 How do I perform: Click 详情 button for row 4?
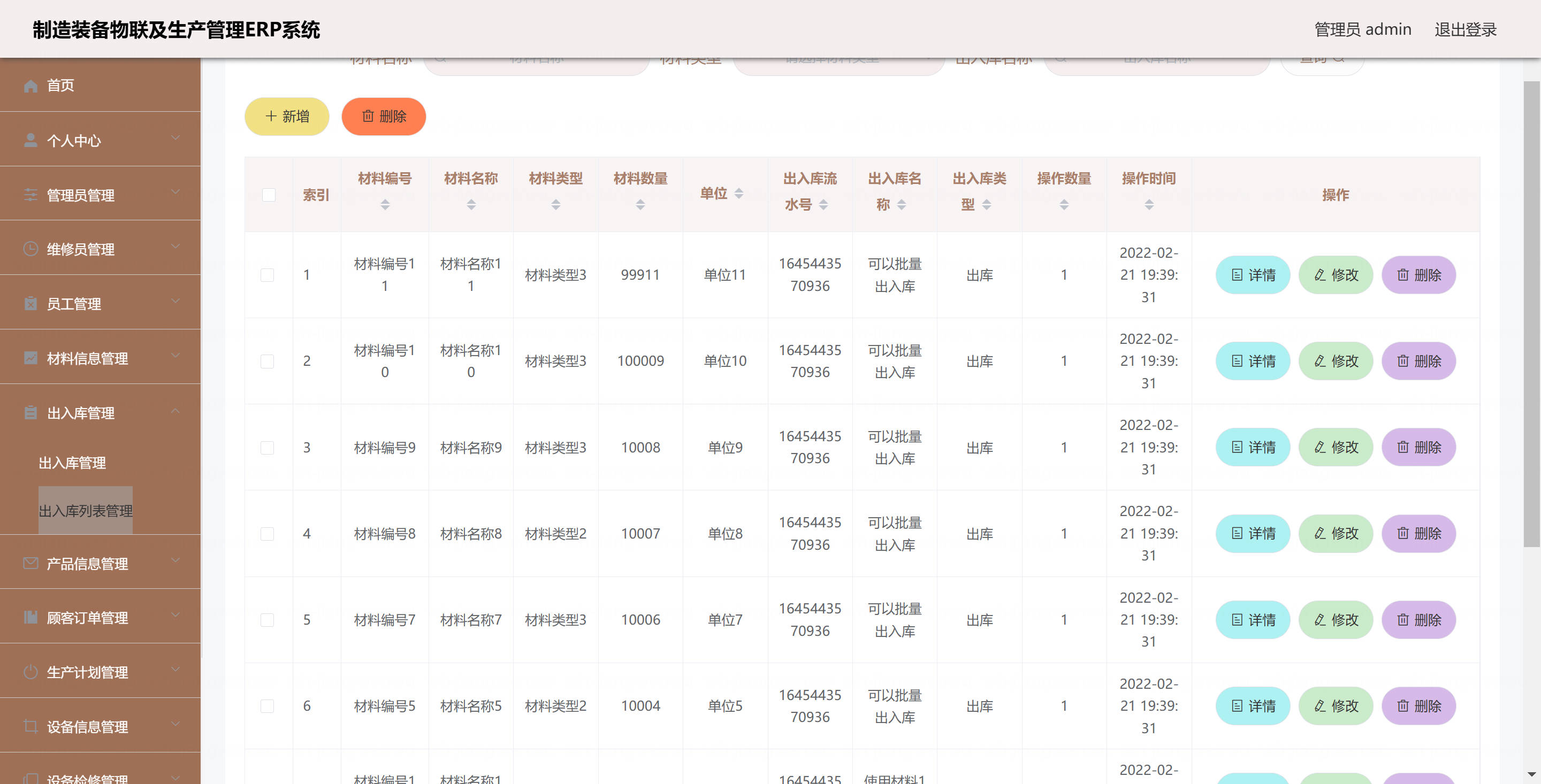click(x=1253, y=533)
